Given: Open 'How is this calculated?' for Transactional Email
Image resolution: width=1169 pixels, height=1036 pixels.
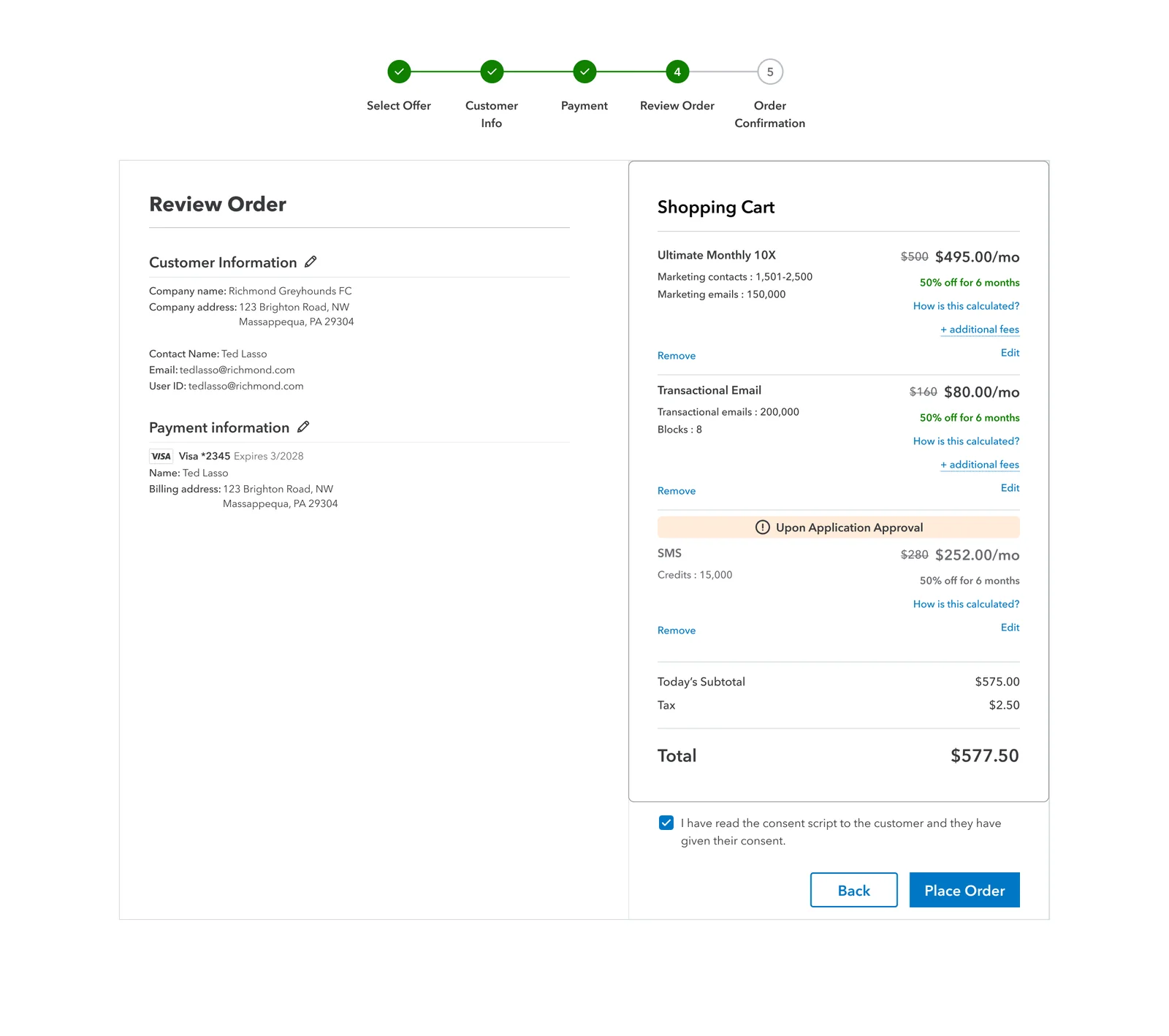Looking at the screenshot, I should coord(967,441).
